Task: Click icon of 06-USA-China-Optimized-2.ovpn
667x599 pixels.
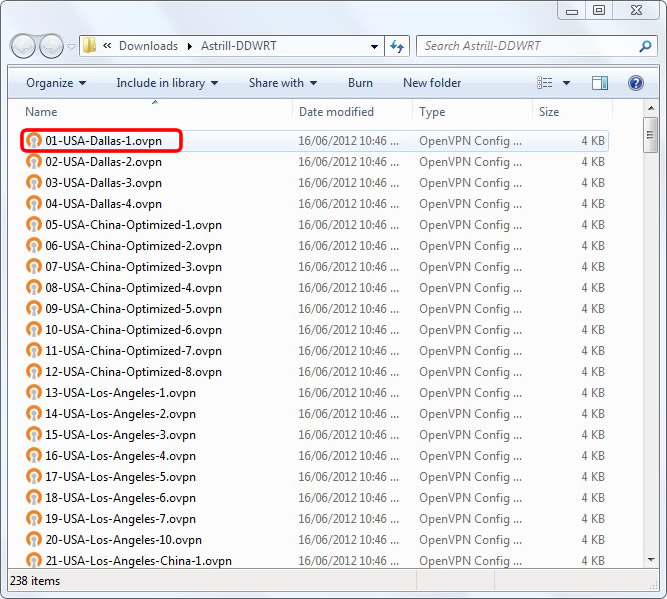Action: (x=34, y=246)
